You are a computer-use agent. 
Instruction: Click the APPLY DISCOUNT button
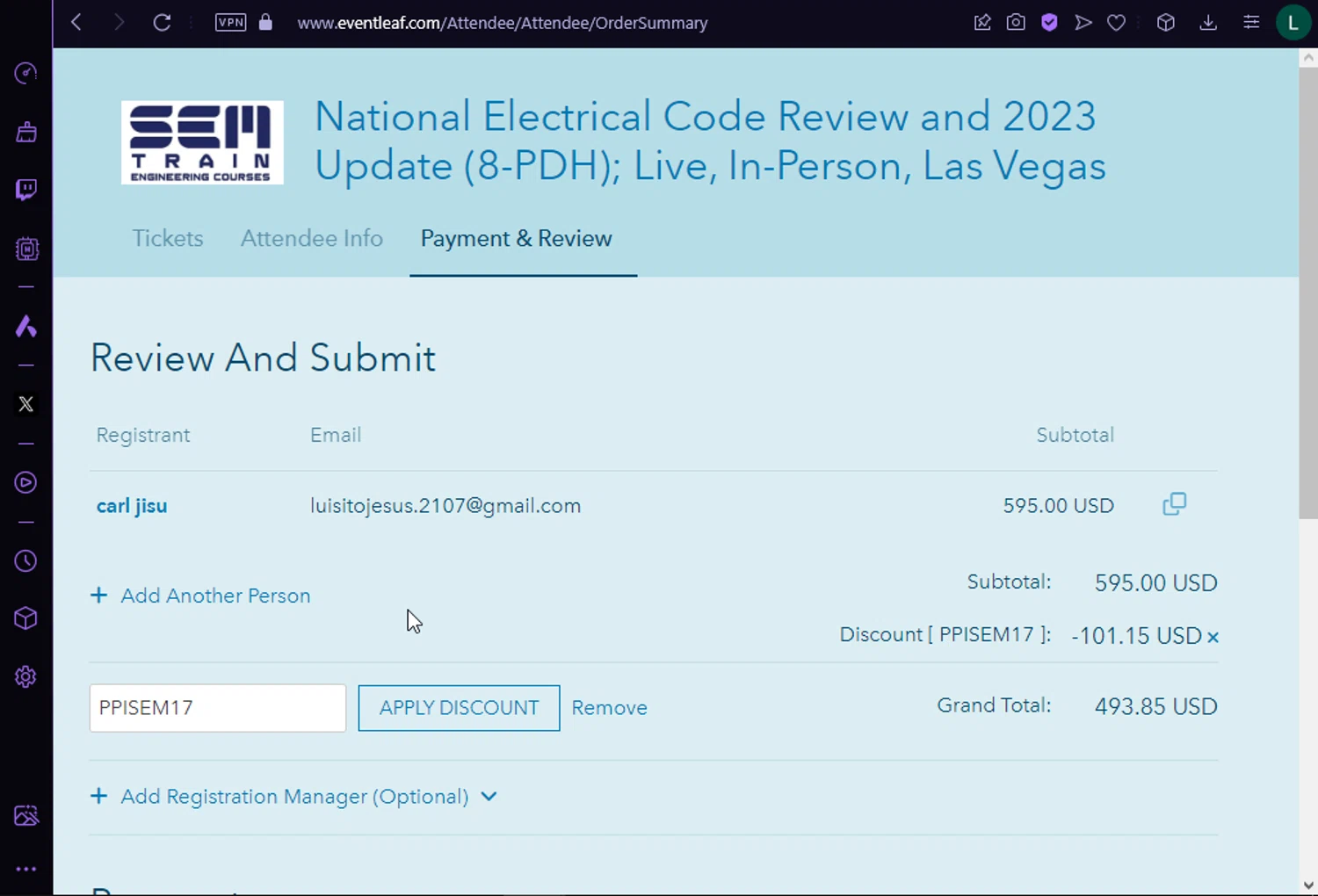pos(459,708)
